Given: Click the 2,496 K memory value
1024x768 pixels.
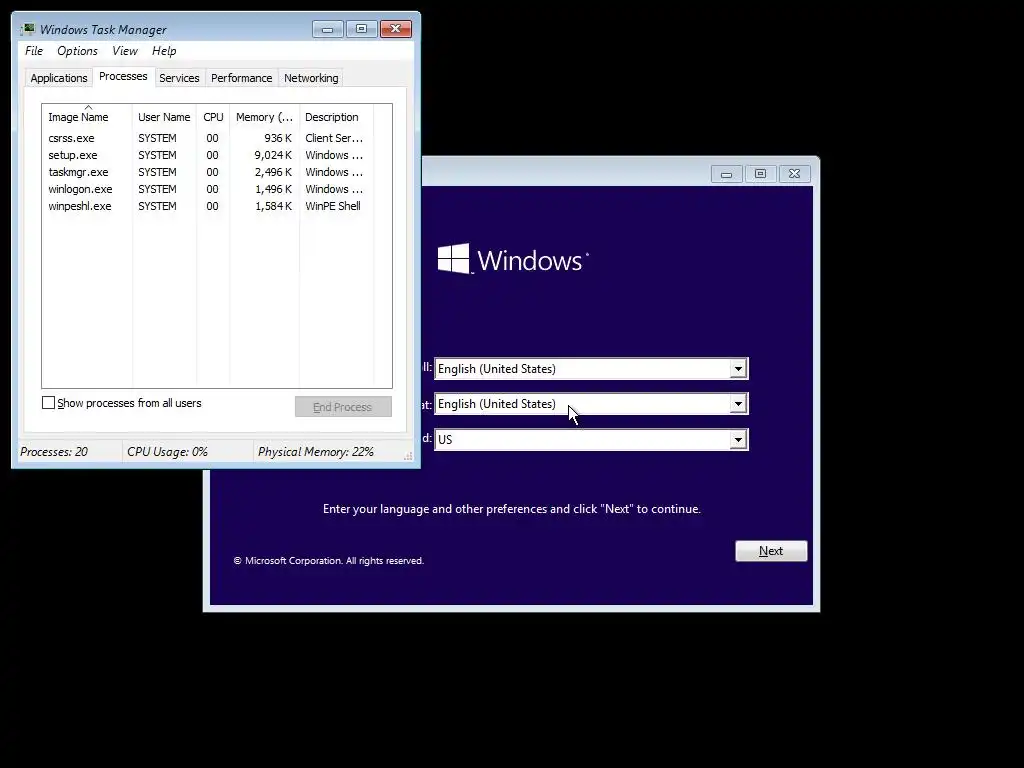Looking at the screenshot, I should [273, 172].
